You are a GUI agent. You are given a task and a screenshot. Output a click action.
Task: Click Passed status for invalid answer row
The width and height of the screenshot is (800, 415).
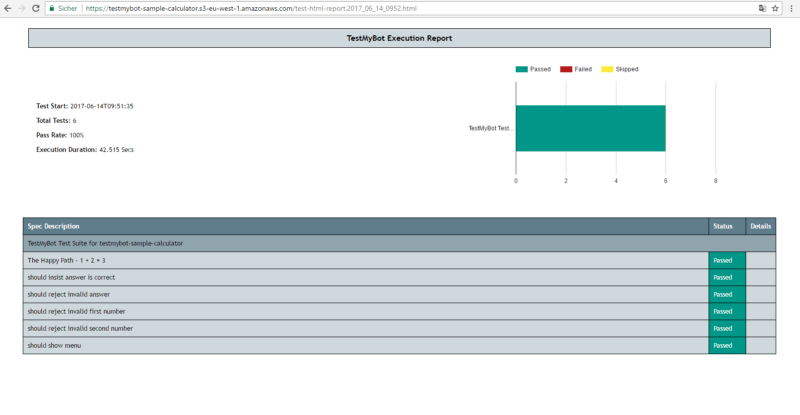pos(727,294)
